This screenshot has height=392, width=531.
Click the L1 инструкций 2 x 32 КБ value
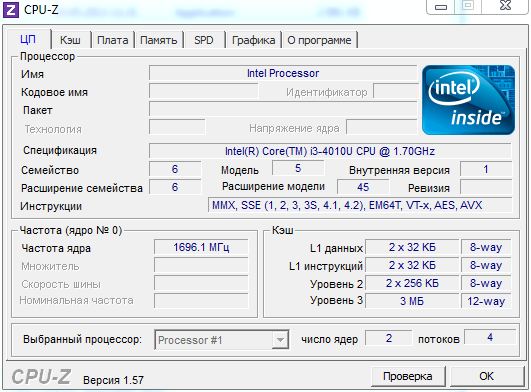click(412, 265)
